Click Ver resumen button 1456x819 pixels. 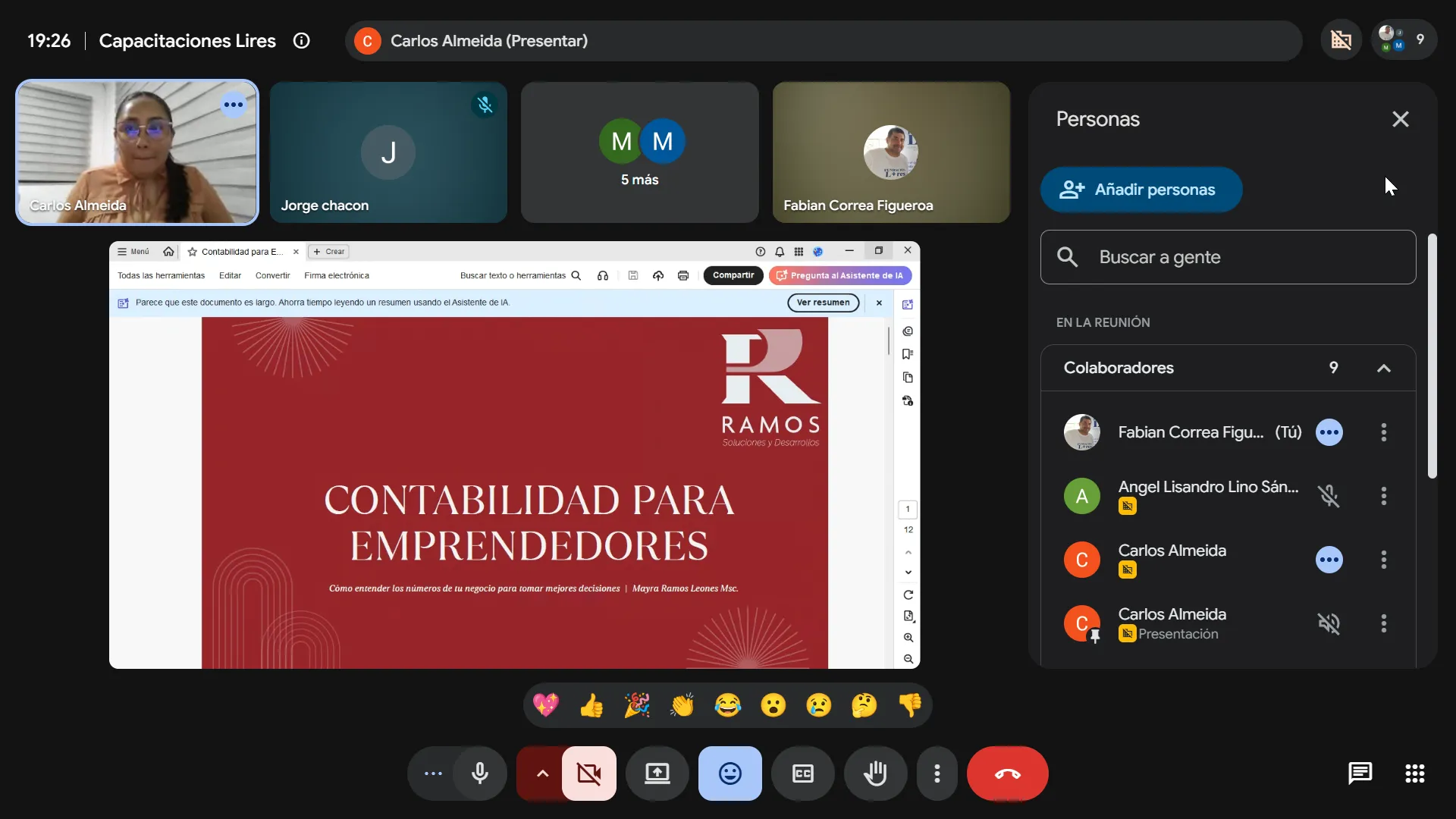[x=823, y=303]
